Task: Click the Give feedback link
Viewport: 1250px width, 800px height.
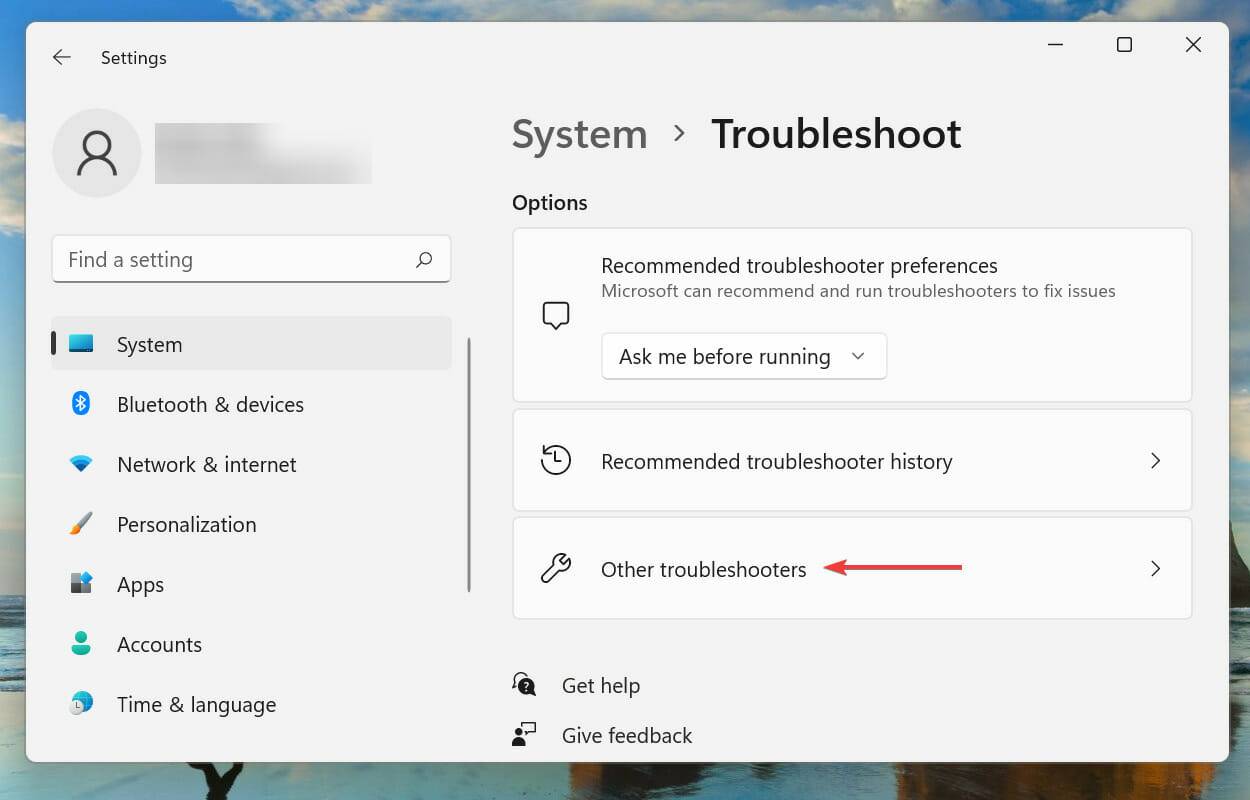Action: [x=627, y=735]
